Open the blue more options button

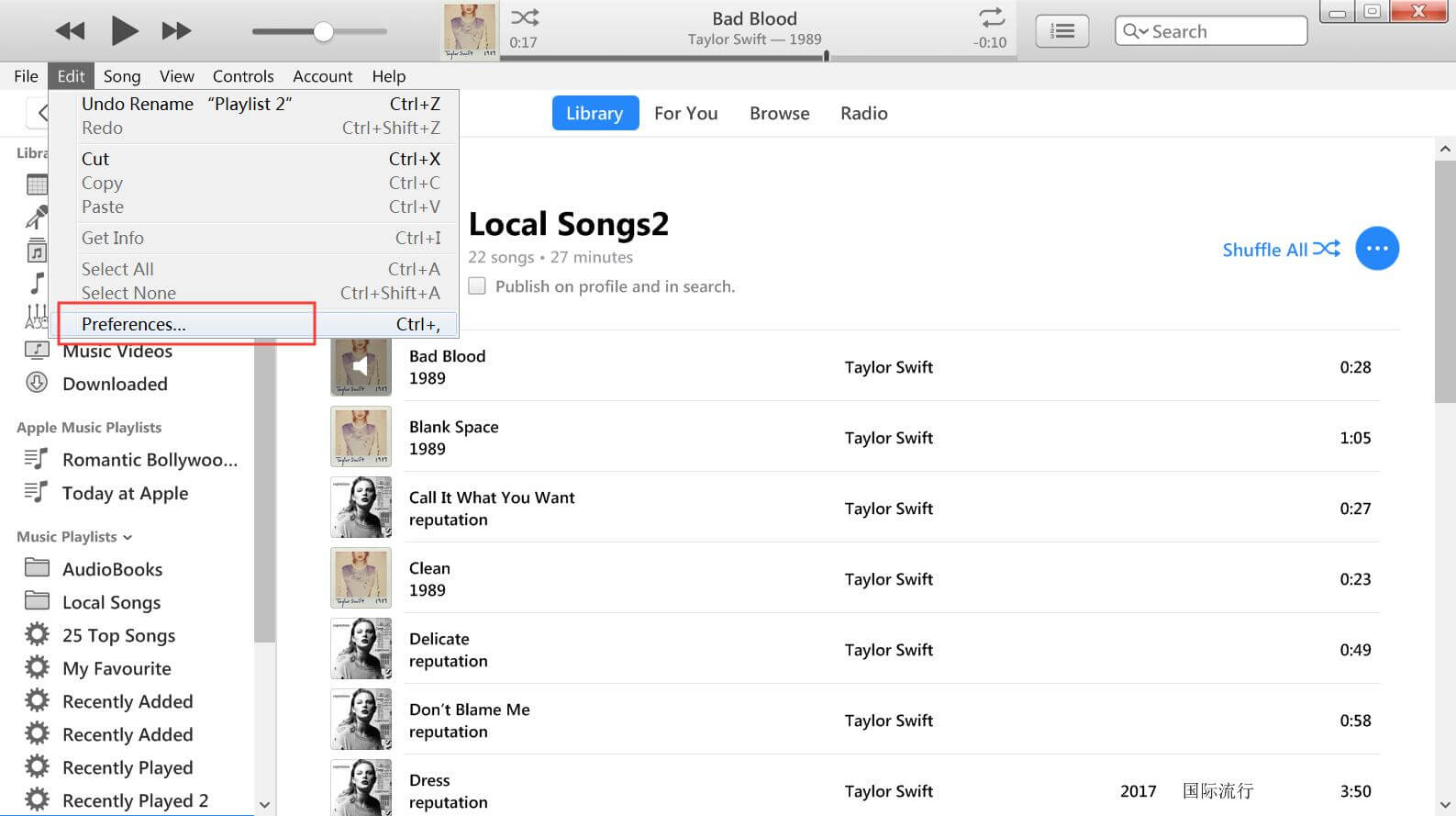coord(1377,248)
